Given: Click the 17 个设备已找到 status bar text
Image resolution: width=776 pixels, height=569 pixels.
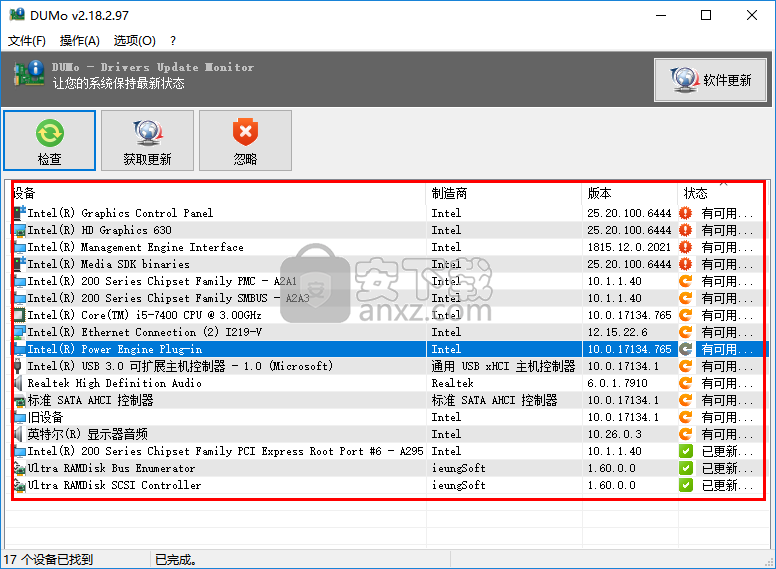Looking at the screenshot, I should tap(48, 560).
